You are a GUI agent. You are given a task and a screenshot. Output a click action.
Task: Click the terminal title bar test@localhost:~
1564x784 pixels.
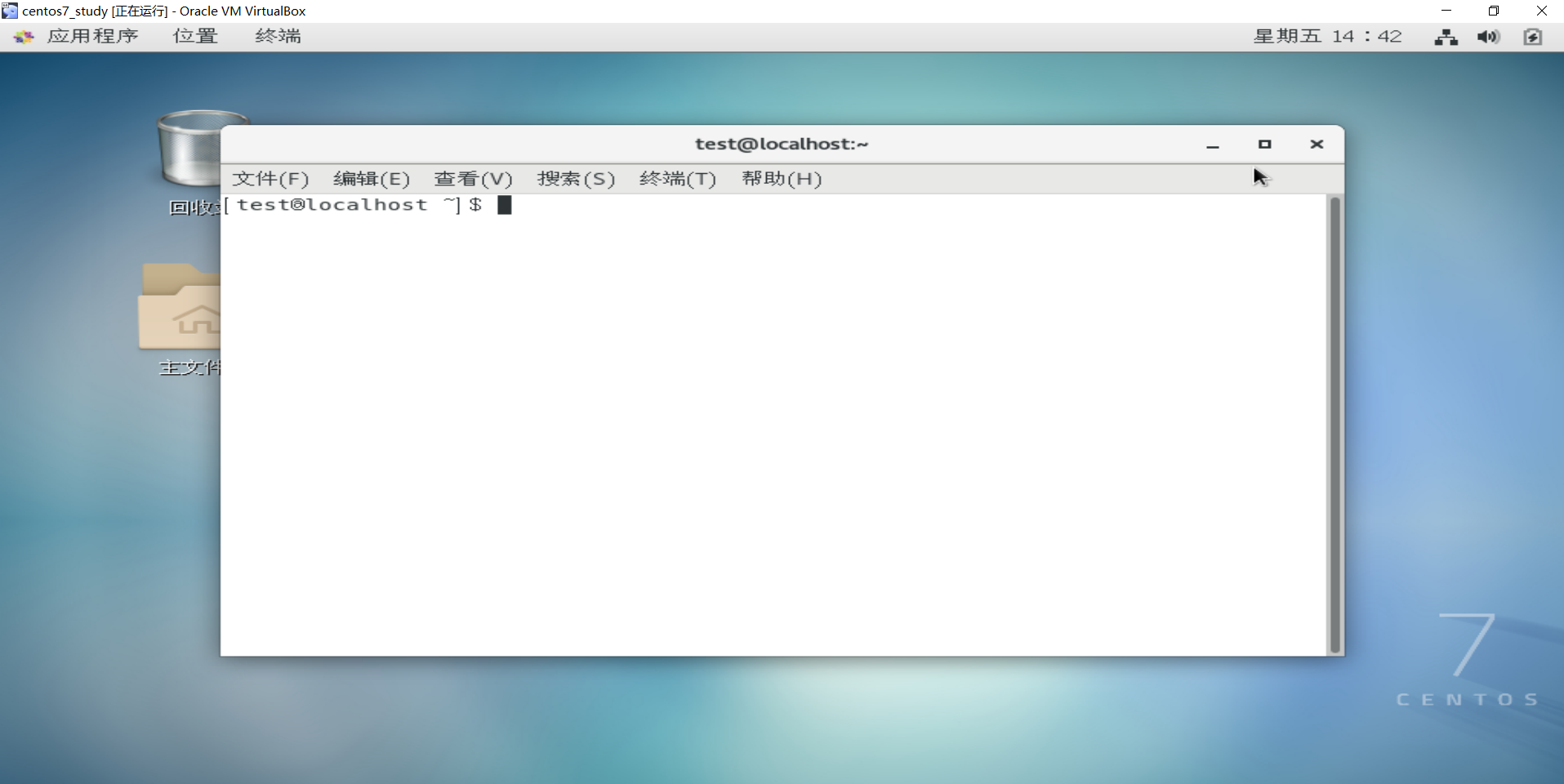point(782,144)
